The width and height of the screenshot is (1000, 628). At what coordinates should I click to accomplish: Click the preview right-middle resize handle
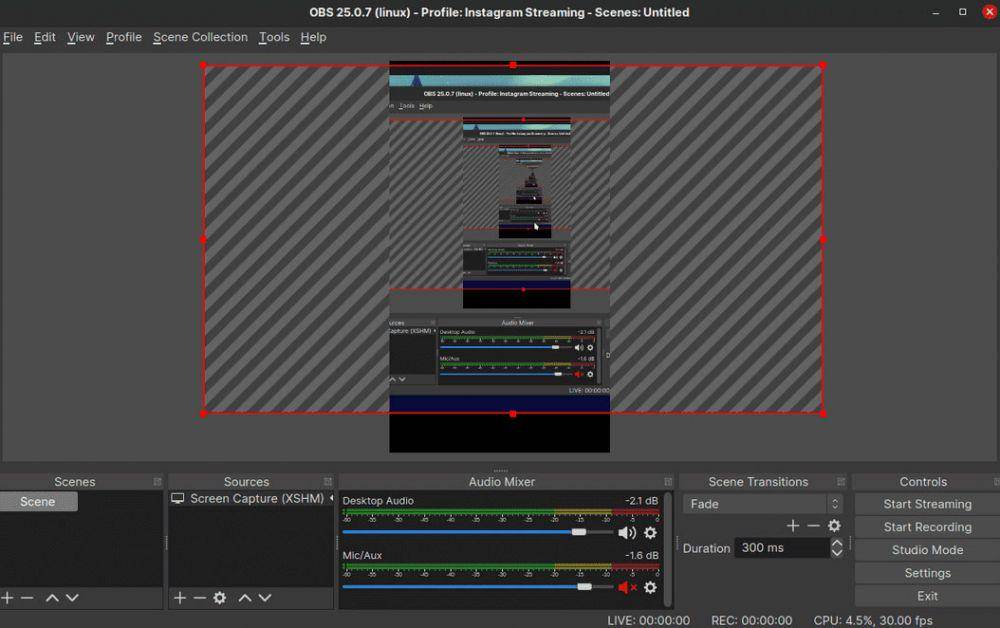click(823, 240)
